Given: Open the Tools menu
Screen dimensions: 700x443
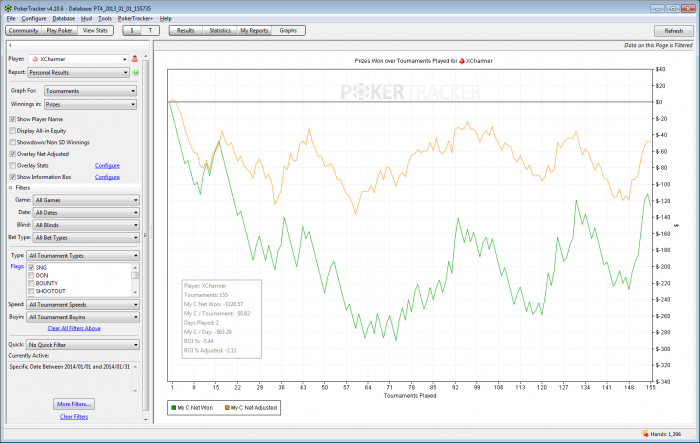Looking at the screenshot, I should (105, 18).
